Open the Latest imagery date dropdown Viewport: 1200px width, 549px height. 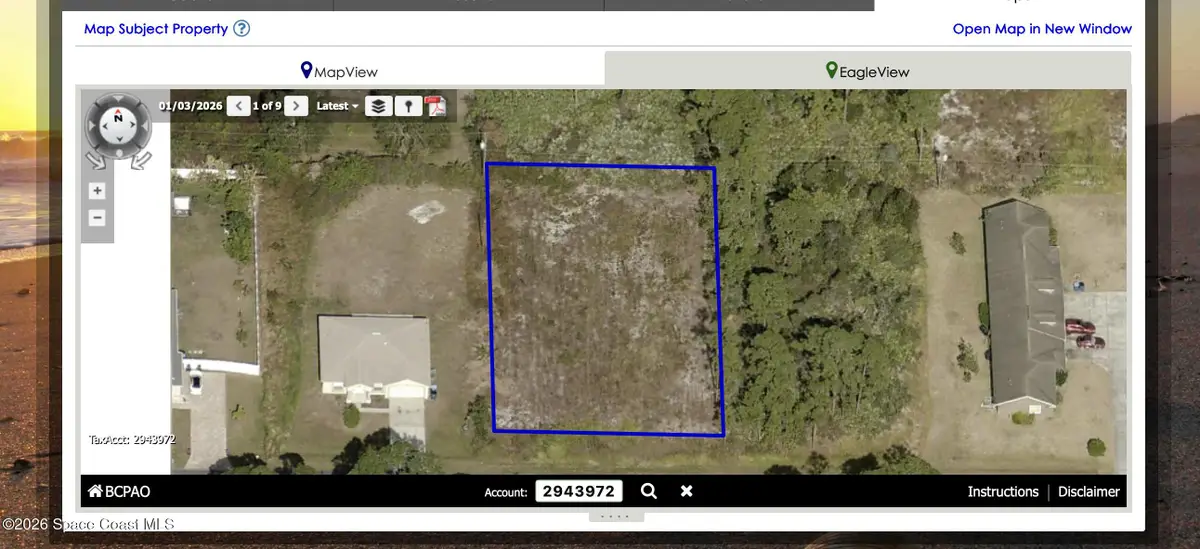[337, 106]
